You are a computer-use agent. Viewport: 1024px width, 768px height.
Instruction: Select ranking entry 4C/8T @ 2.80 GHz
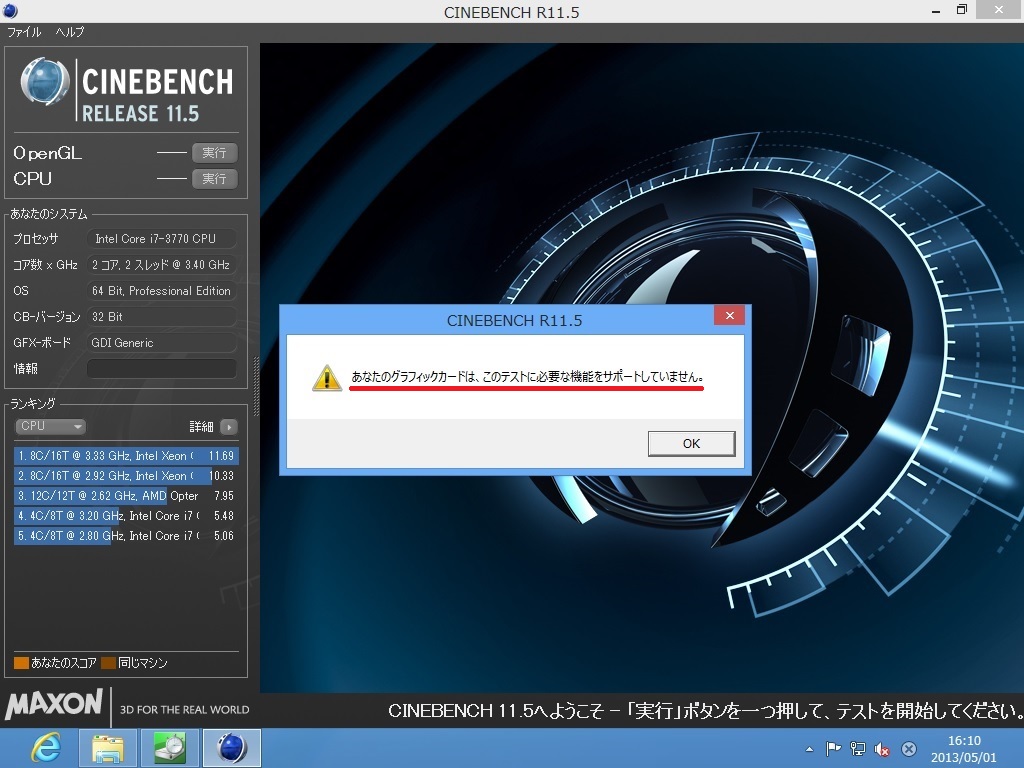click(x=126, y=536)
